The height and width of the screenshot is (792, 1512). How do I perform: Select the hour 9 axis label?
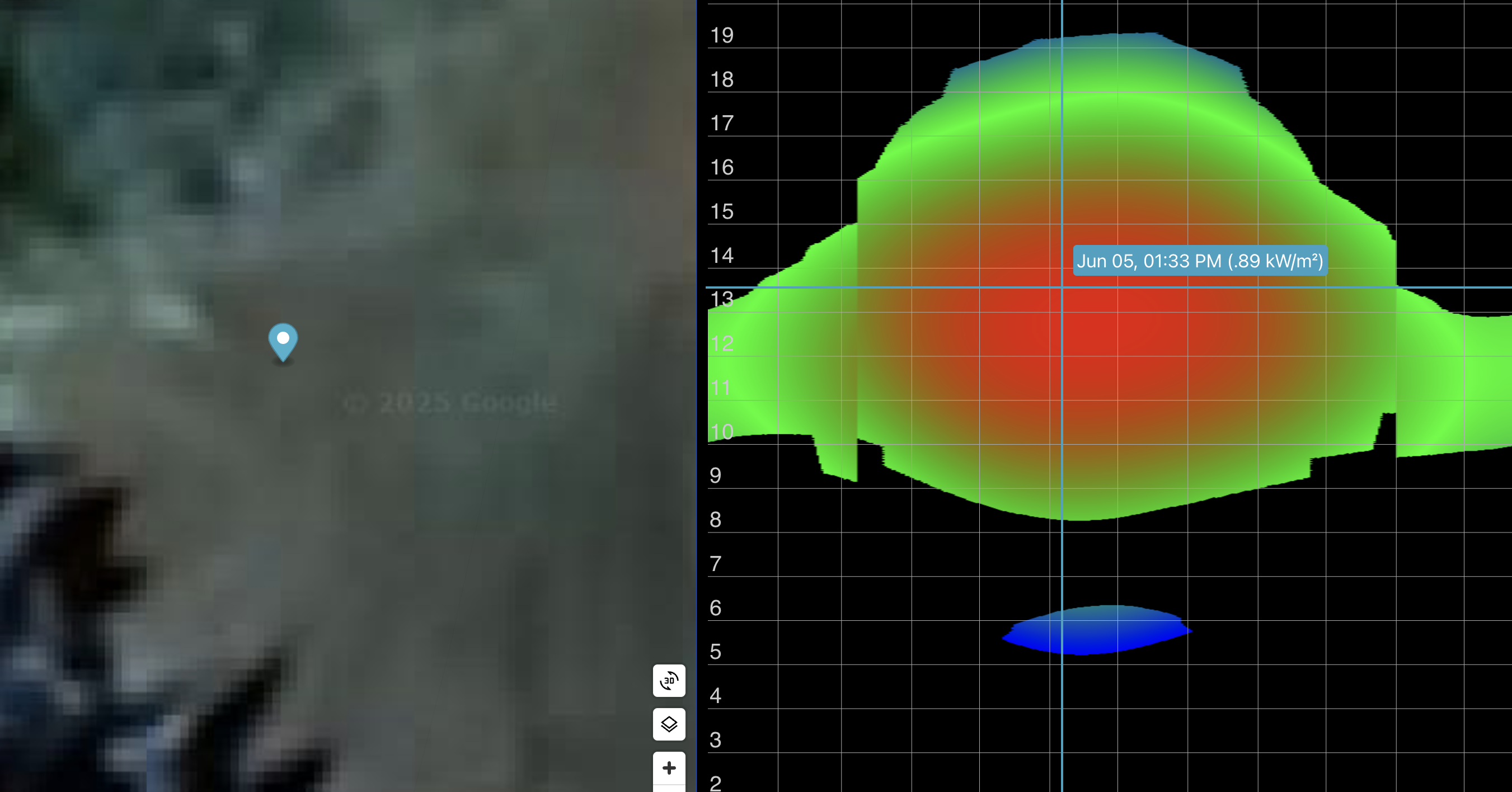coord(716,475)
